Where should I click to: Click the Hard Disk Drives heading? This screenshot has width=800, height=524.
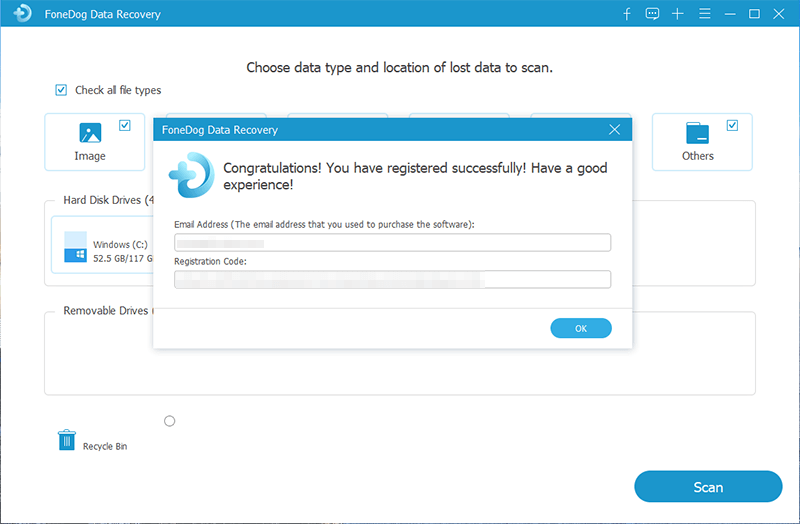pos(108,200)
